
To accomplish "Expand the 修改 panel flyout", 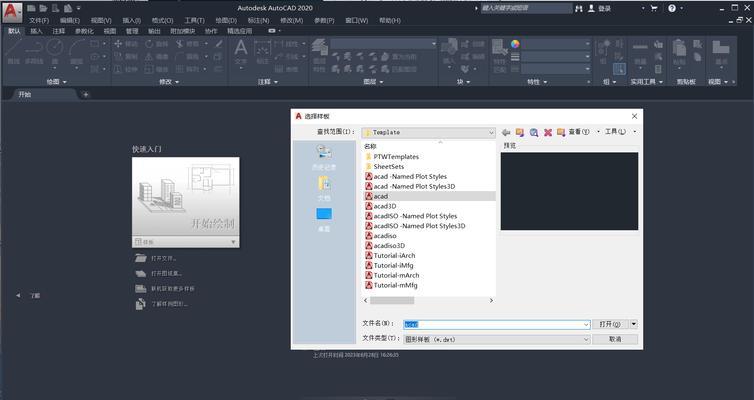I will click(169, 82).
